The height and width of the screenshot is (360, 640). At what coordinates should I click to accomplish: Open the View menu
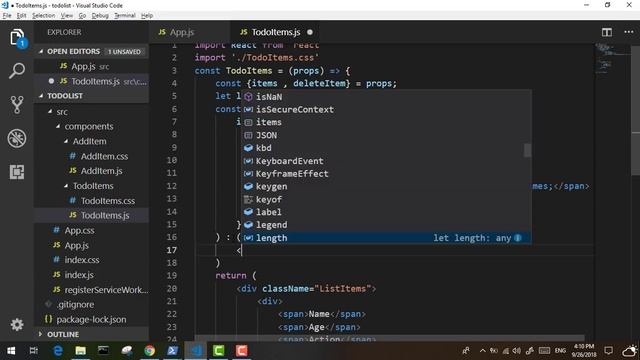click(x=67, y=16)
